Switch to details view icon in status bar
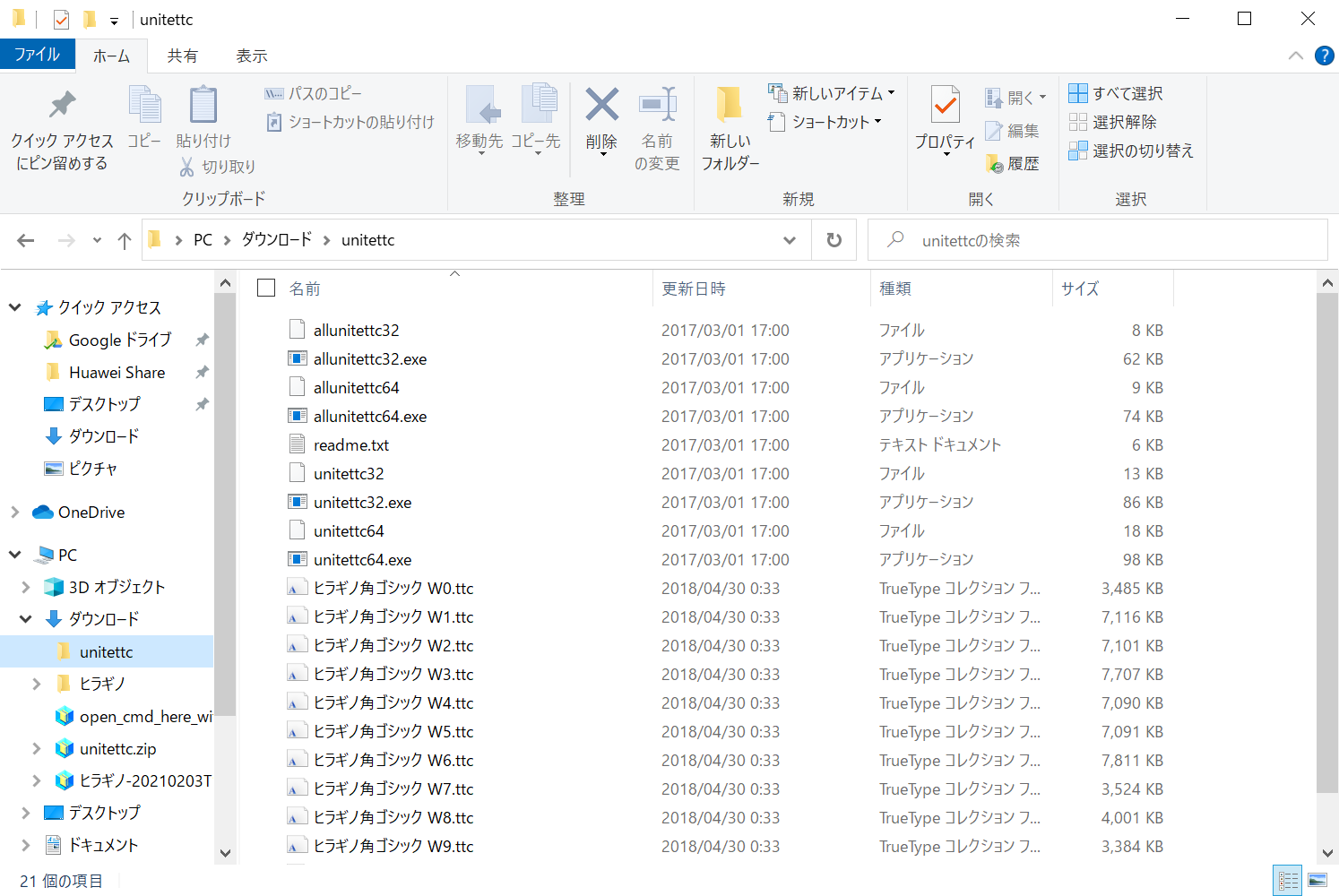This screenshot has height=896, width=1339. [1288, 881]
